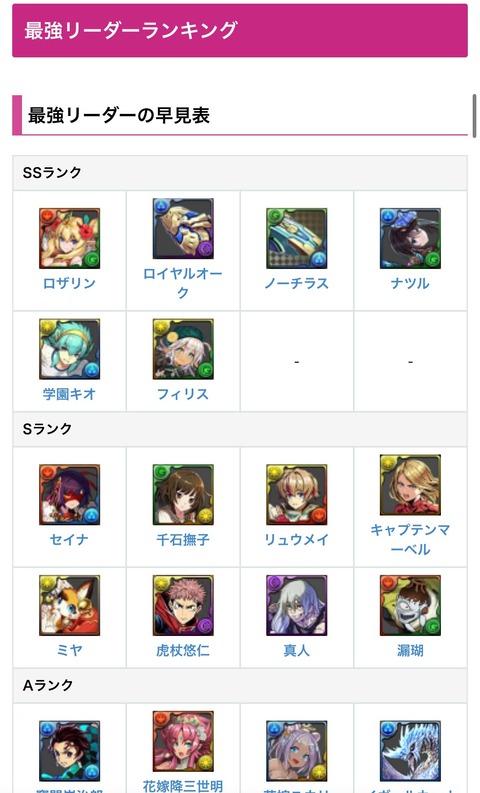Tap the 真人 character icon
This screenshot has height=793, width=480.
(x=296, y=605)
